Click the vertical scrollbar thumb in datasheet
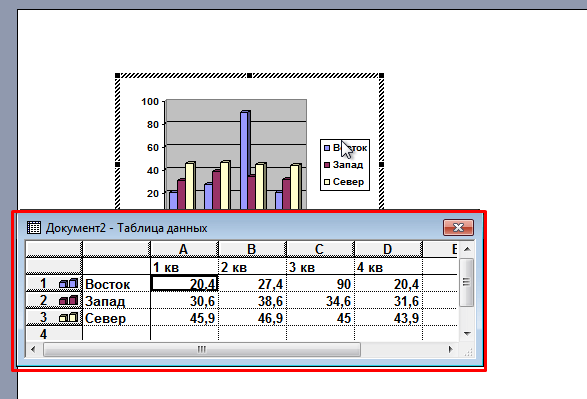Viewport: 587px width, 399px height. [466, 282]
